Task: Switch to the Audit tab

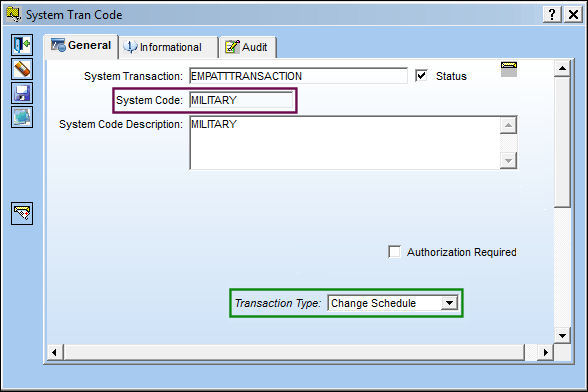Action: [248, 47]
